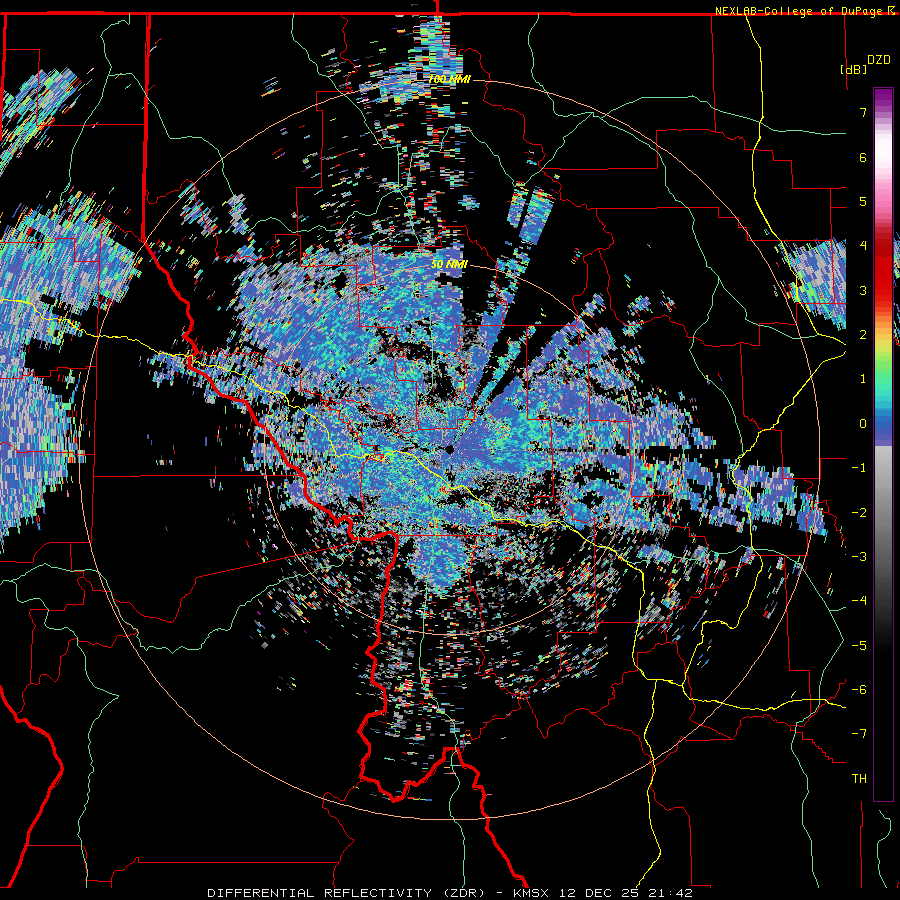This screenshot has width=900, height=900.
Task: Click the 100 NMI range ring label
Action: 449,79
